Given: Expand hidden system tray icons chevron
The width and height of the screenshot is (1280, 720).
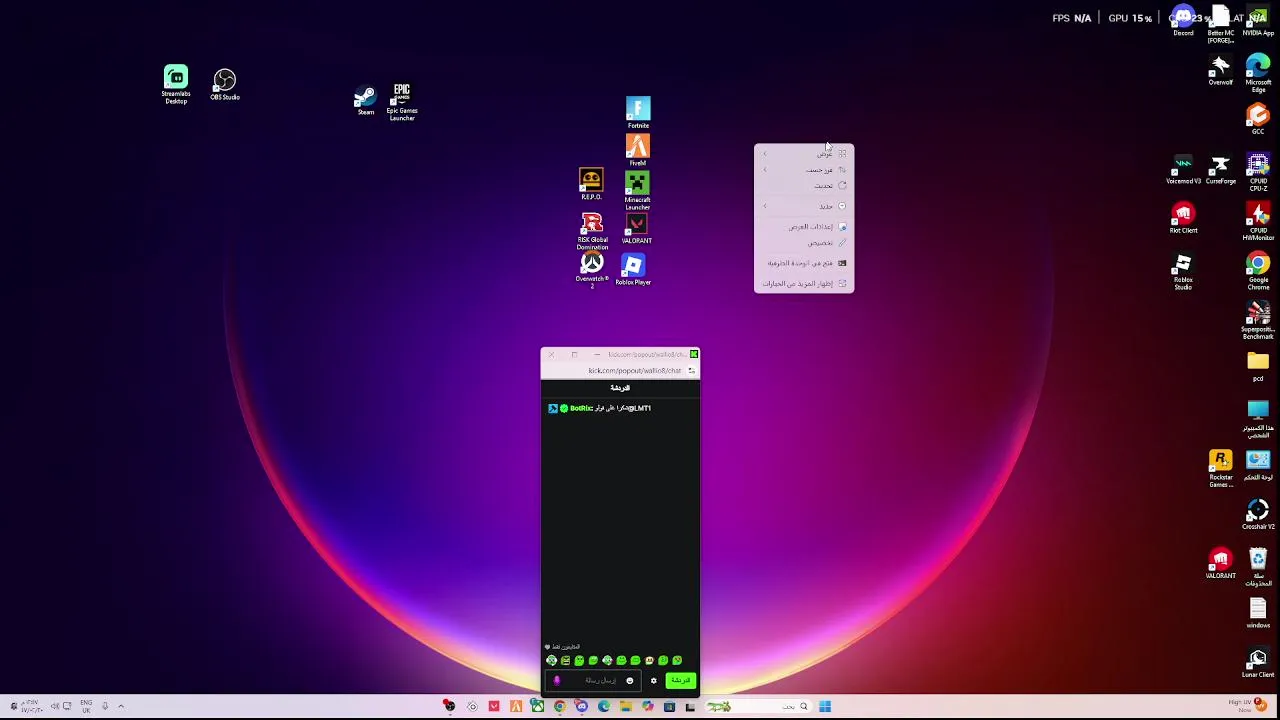Looking at the screenshot, I should click(x=121, y=706).
